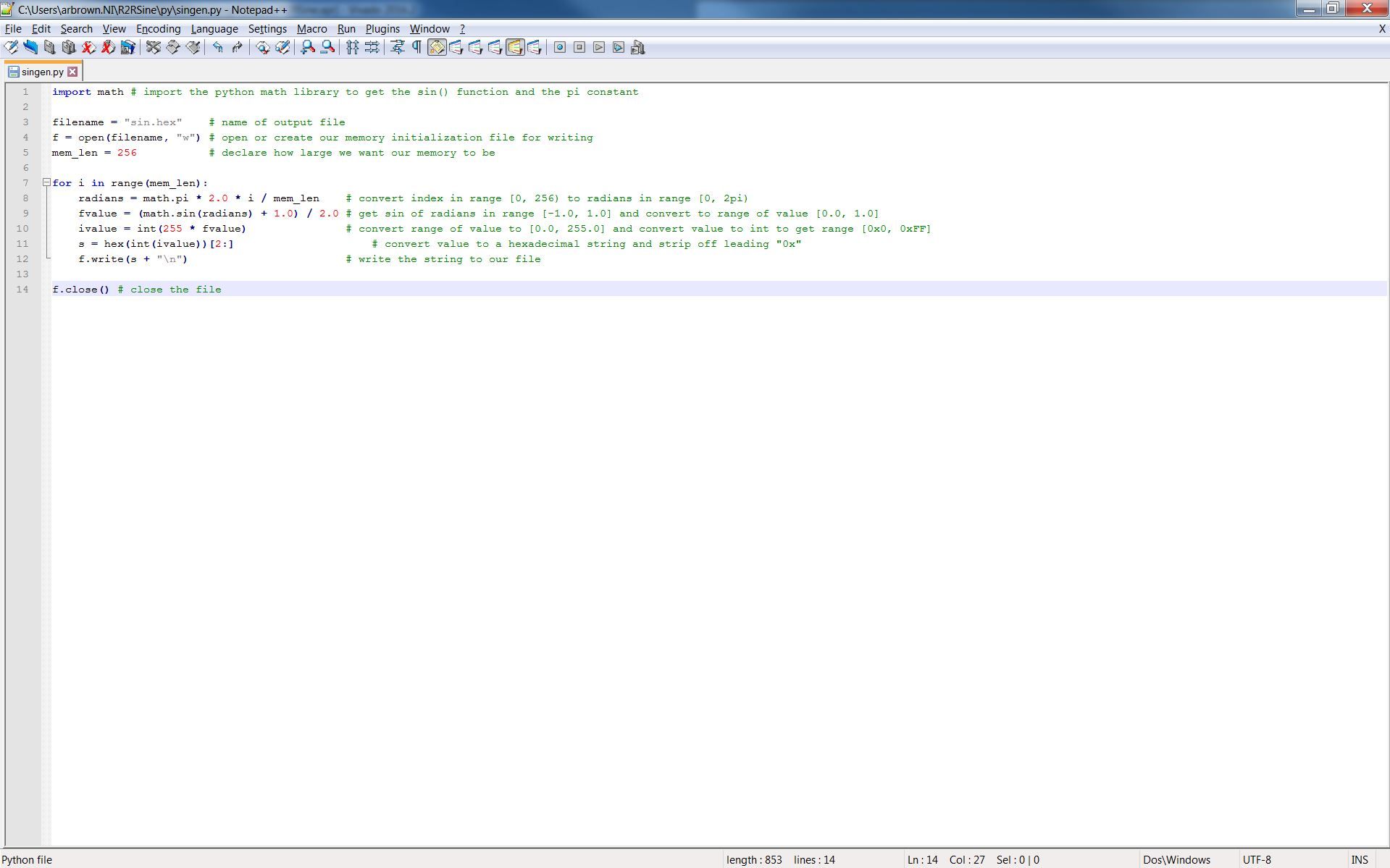This screenshot has height=868, width=1390.
Task: Click the INS mode indicator in status bar
Action: pos(1360,860)
